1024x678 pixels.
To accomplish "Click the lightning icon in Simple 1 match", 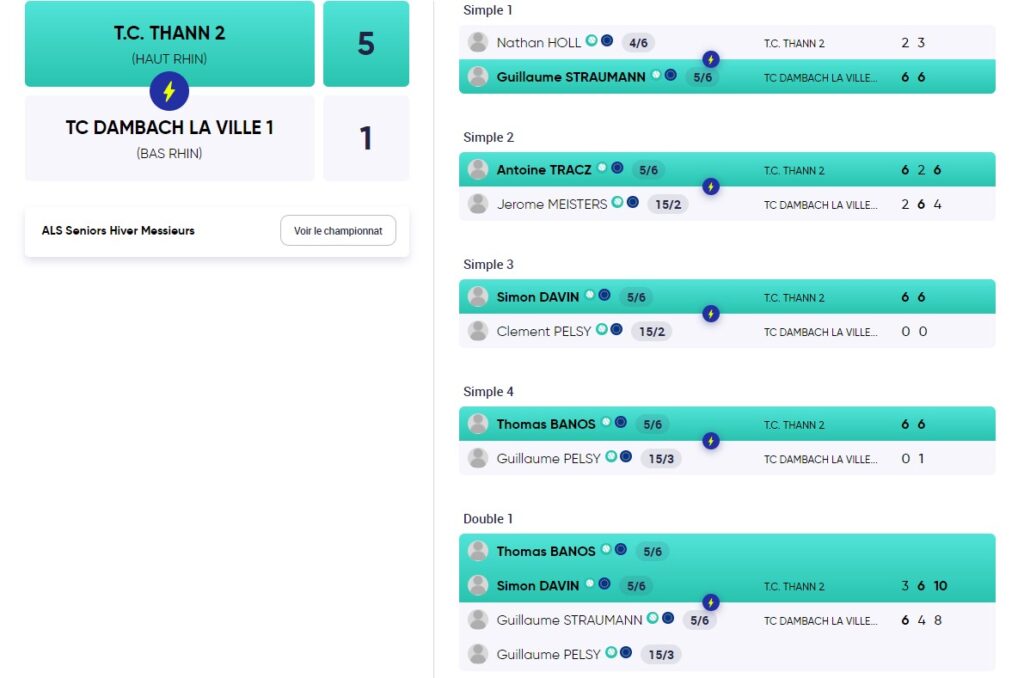I will coord(711,59).
